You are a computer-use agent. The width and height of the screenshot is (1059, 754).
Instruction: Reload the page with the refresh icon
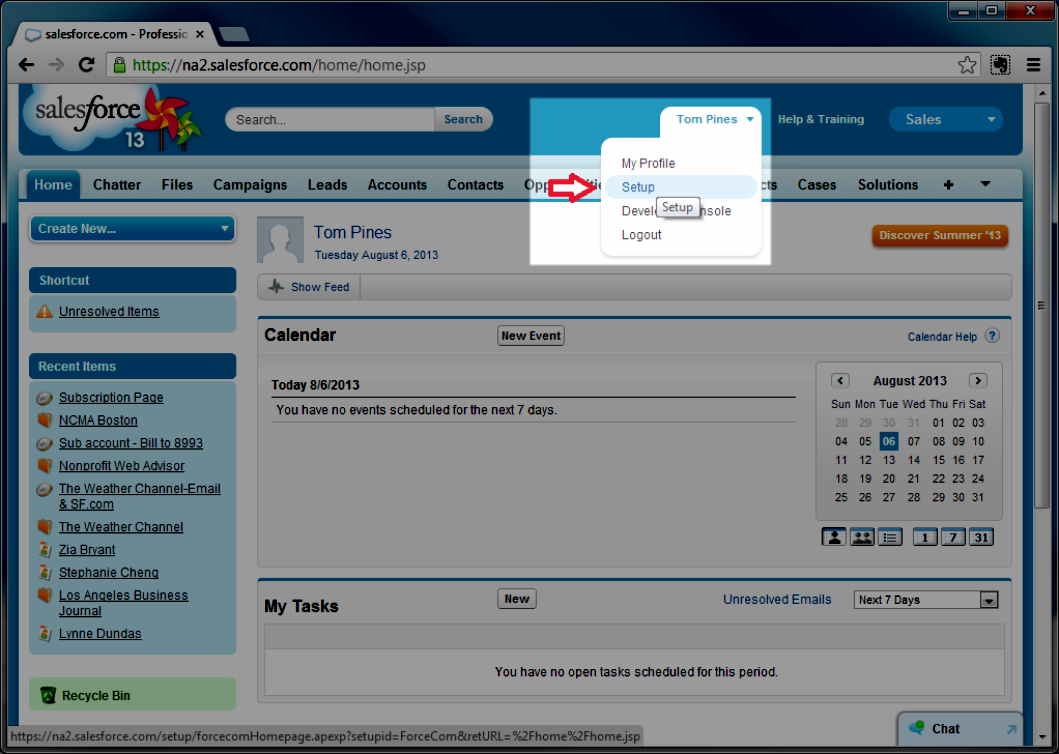86,65
